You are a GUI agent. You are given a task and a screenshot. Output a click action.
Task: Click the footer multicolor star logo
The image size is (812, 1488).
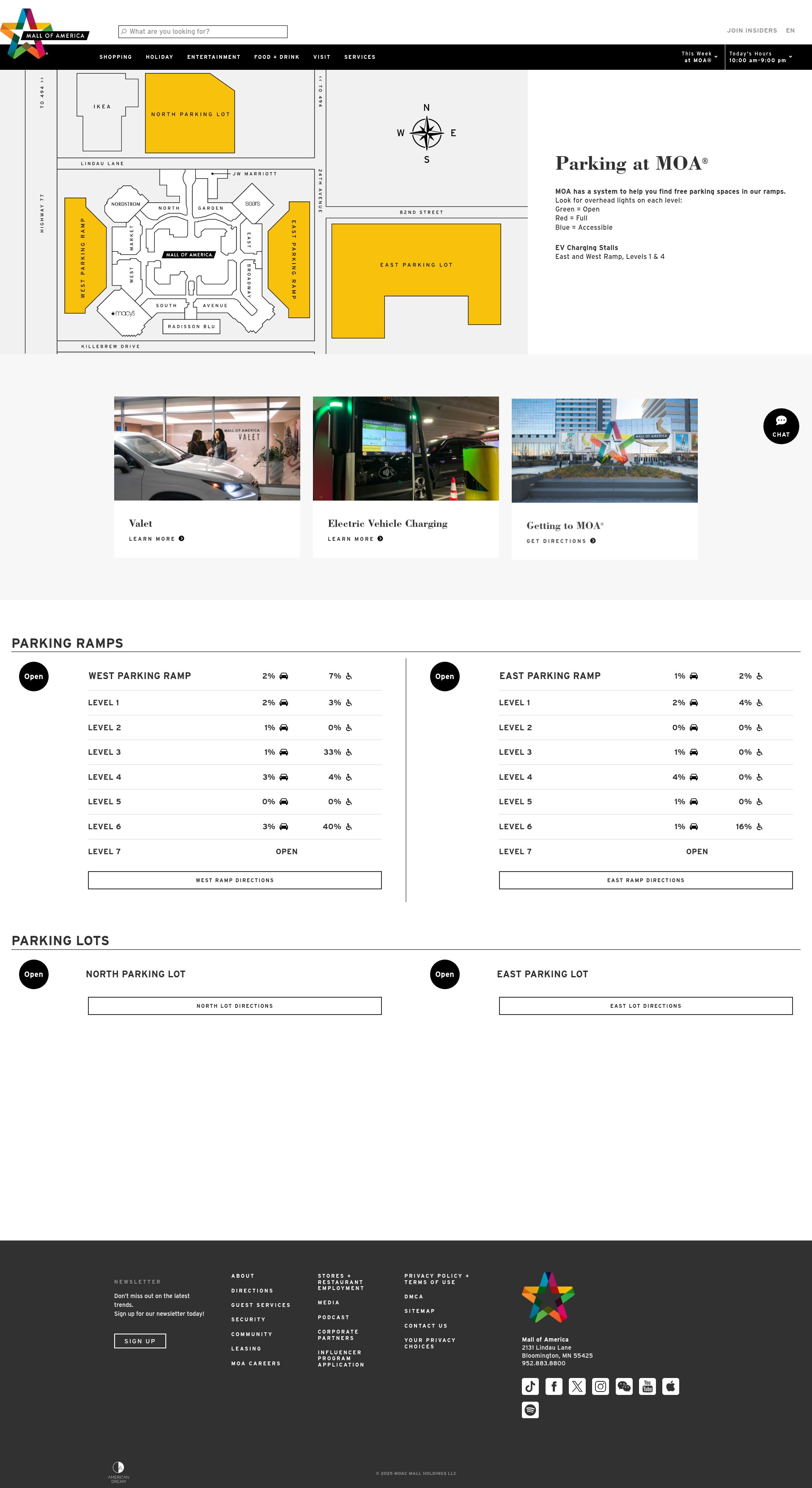tap(548, 1297)
